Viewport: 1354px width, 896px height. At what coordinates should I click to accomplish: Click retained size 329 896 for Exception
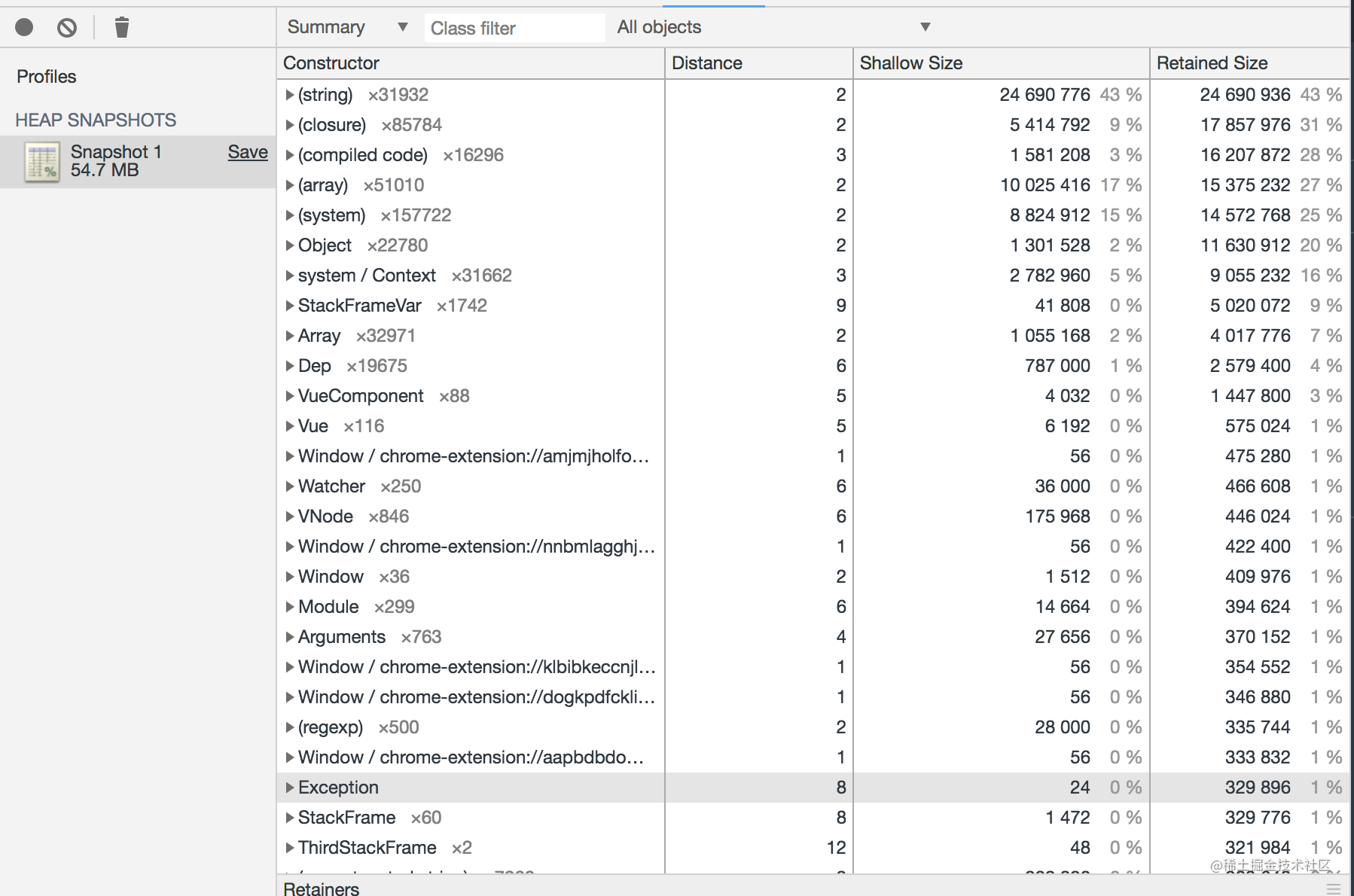(x=1258, y=788)
